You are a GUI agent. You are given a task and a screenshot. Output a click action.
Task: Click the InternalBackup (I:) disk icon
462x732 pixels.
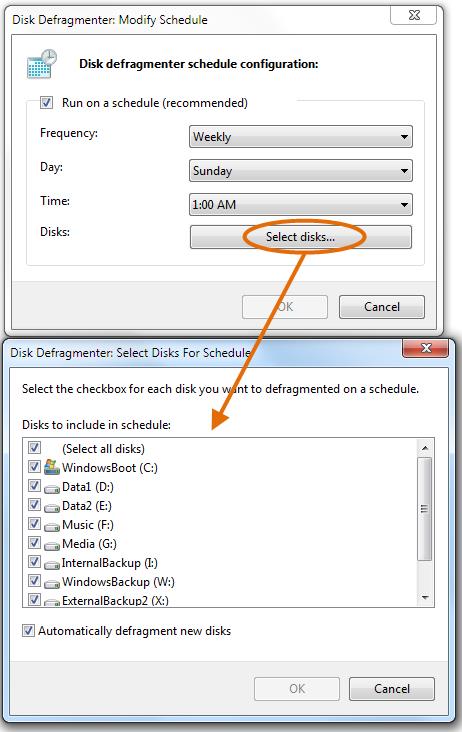tap(52, 565)
